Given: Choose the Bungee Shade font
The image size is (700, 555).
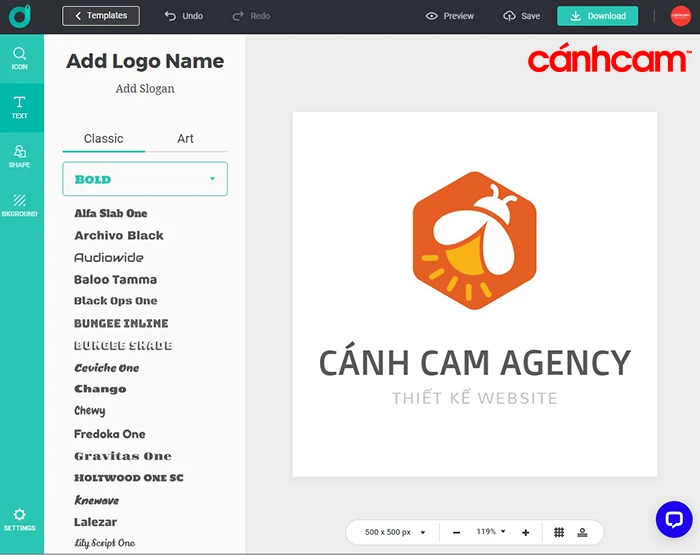Looking at the screenshot, I should pyautogui.click(x=123, y=346).
